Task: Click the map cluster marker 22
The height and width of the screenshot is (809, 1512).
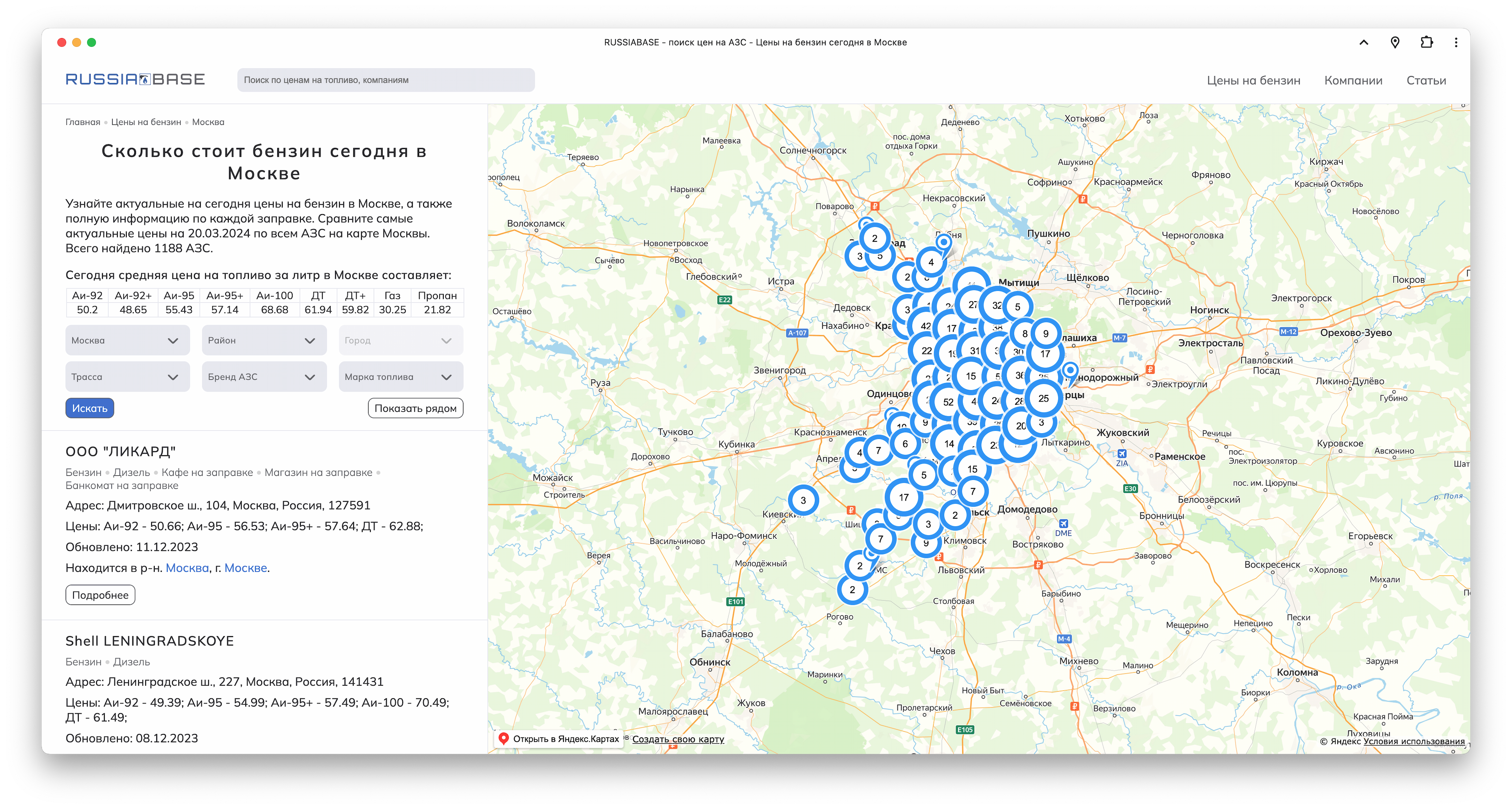Action: point(926,351)
